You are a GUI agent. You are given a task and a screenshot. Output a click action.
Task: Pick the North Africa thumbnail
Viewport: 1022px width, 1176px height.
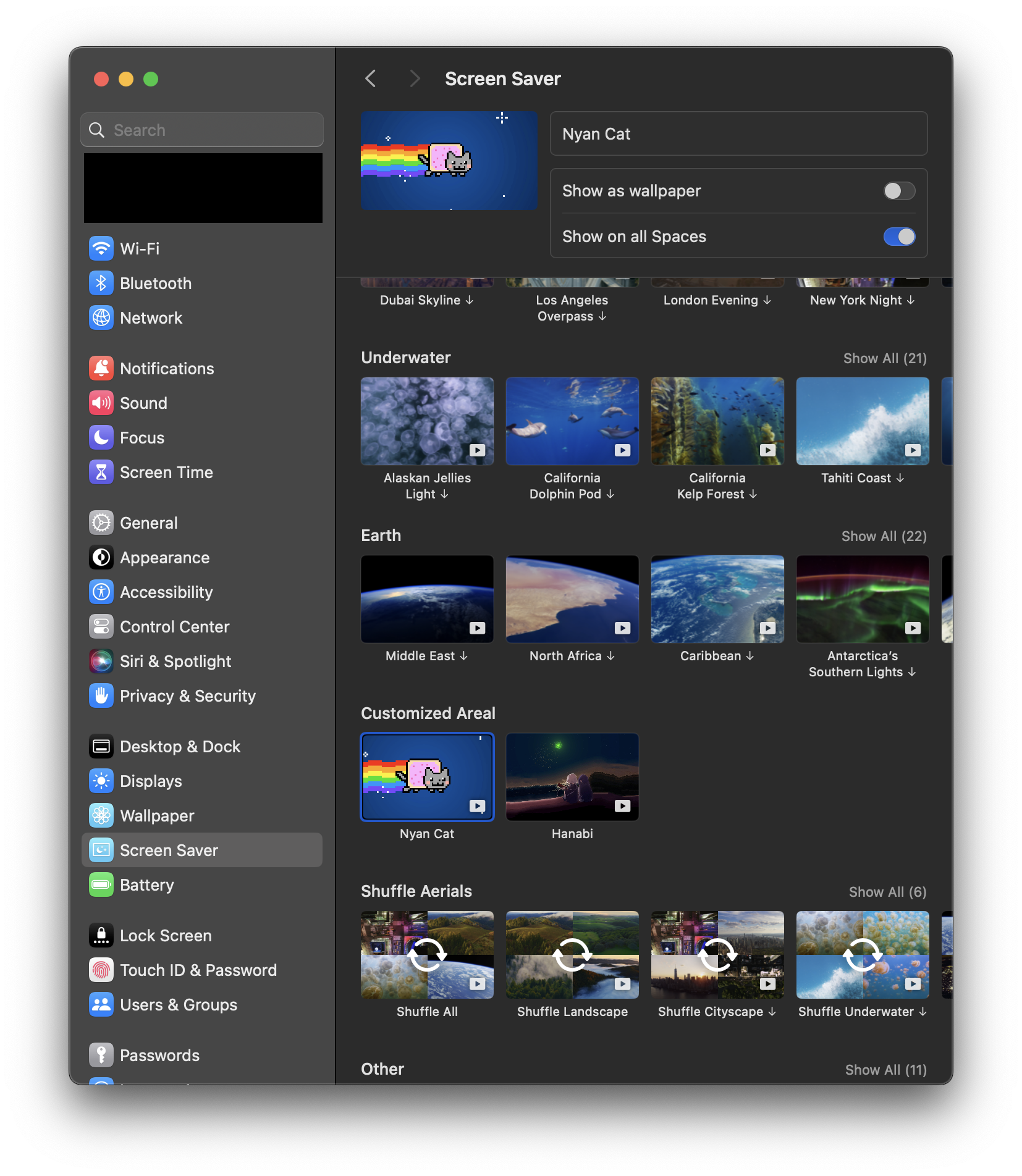tap(572, 599)
